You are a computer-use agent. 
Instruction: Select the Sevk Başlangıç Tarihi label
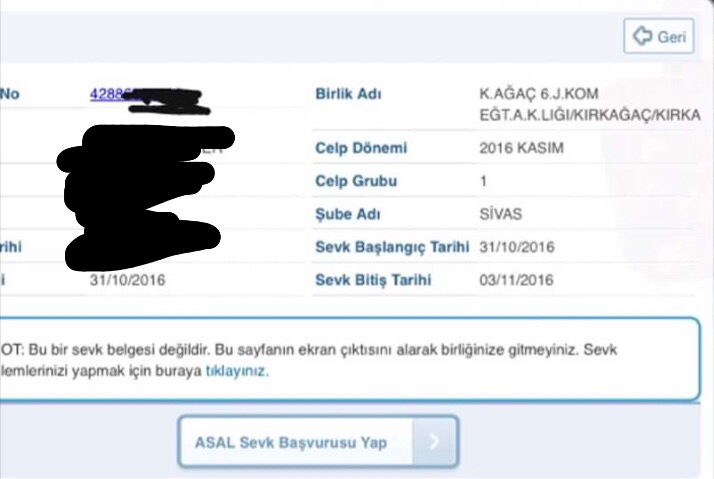[x=392, y=247]
